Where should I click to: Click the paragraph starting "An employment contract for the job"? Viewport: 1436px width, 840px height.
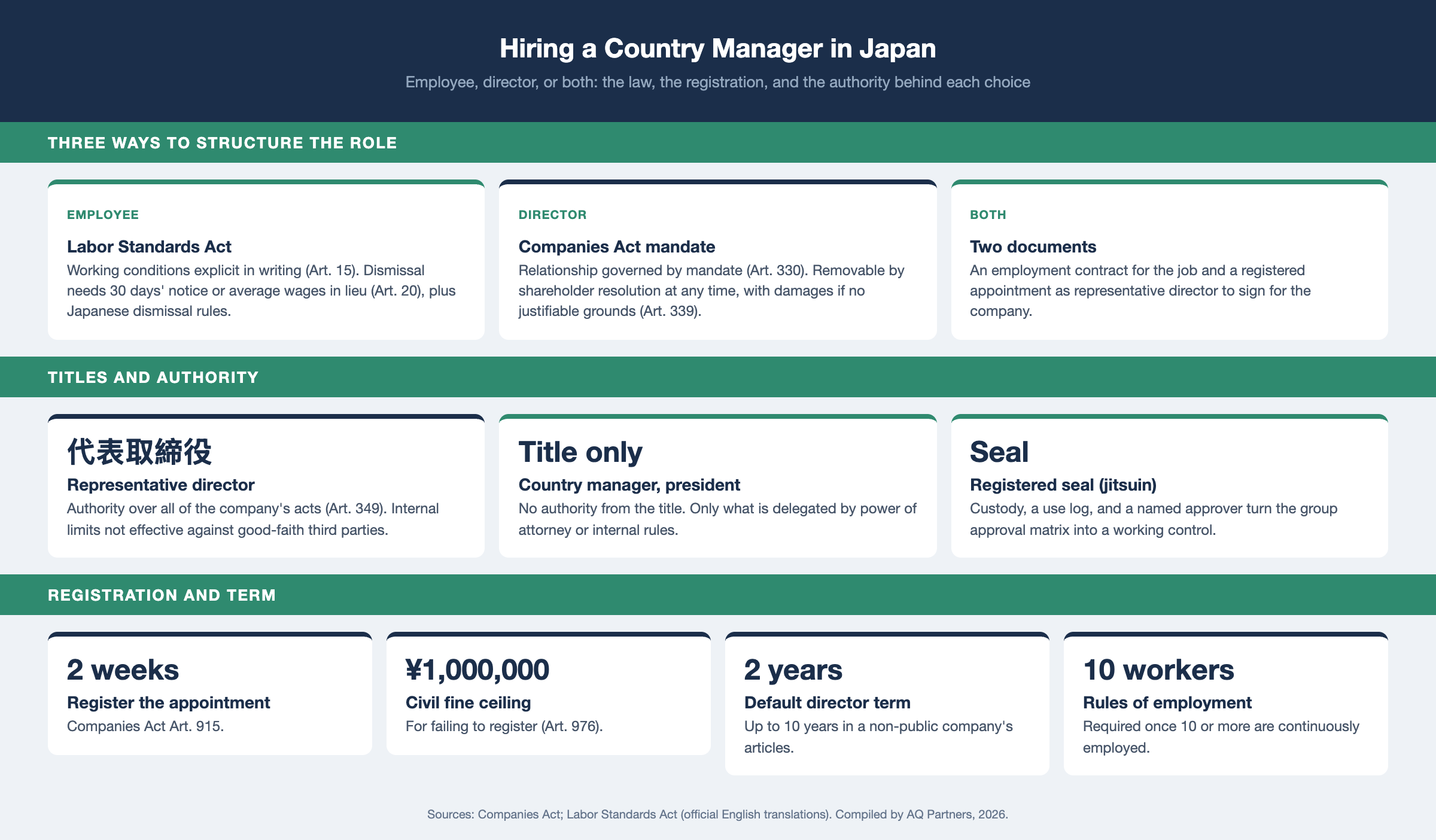1140,291
